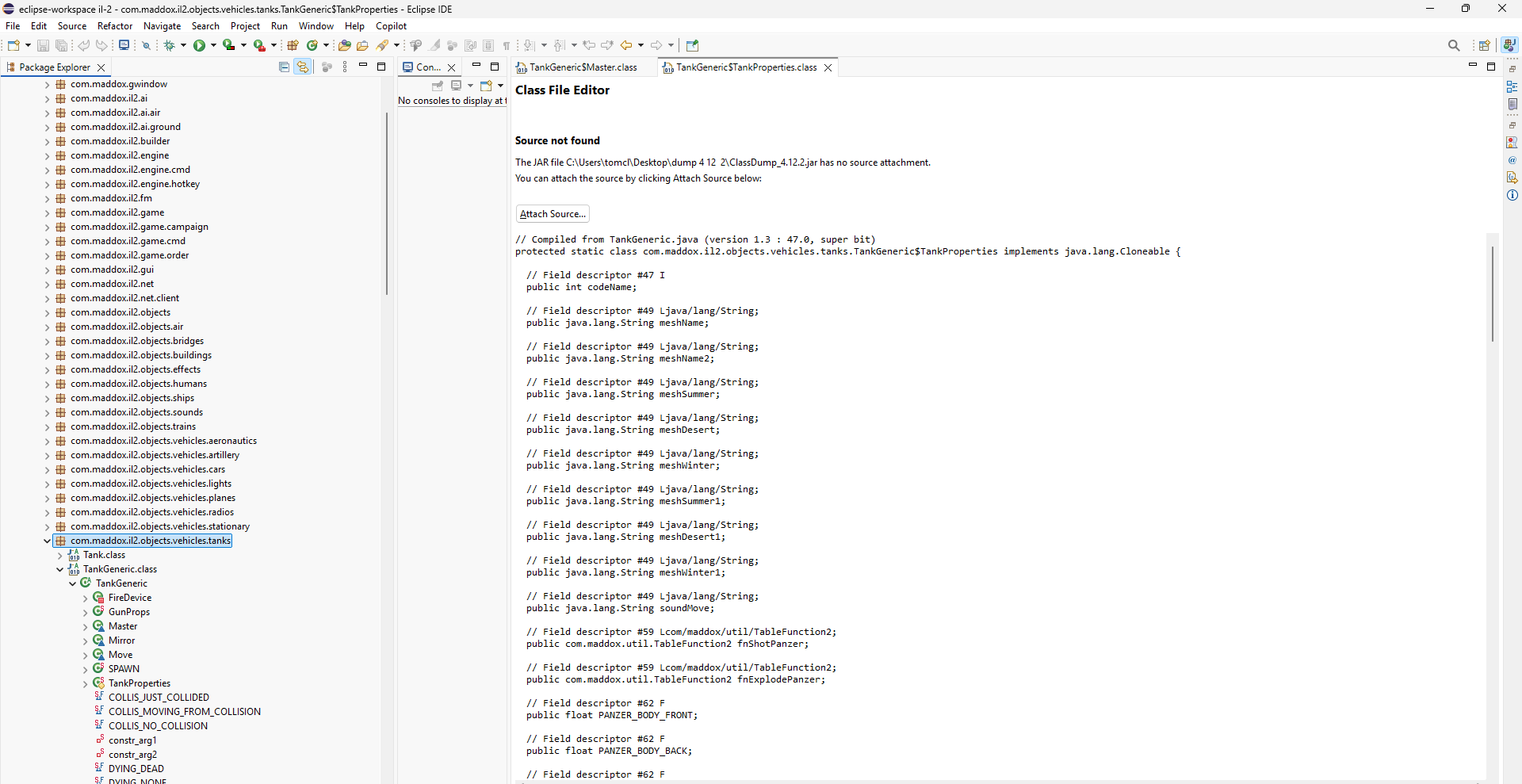Open the File menu

[13, 26]
